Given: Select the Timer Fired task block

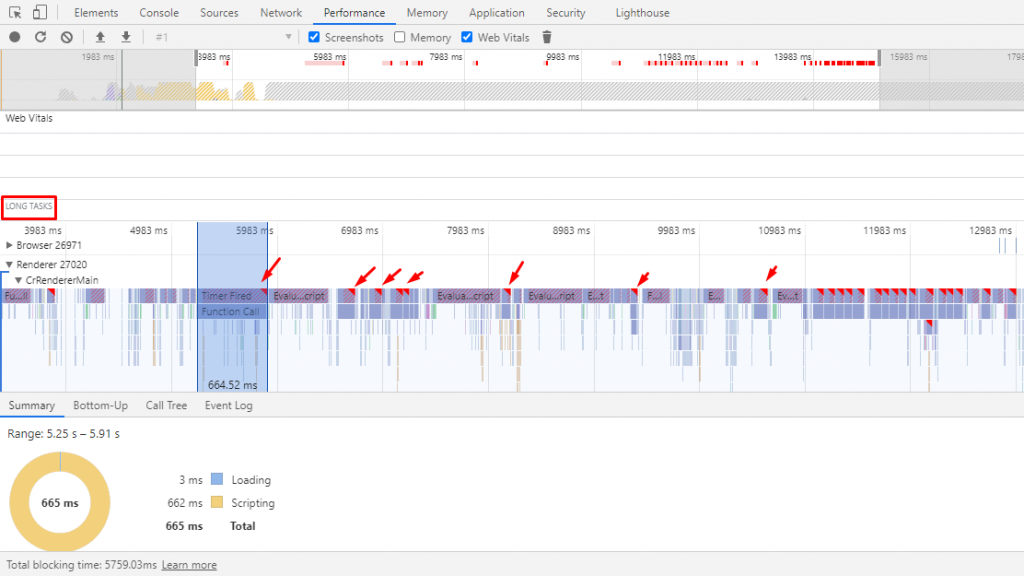Looking at the screenshot, I should click(x=232, y=296).
